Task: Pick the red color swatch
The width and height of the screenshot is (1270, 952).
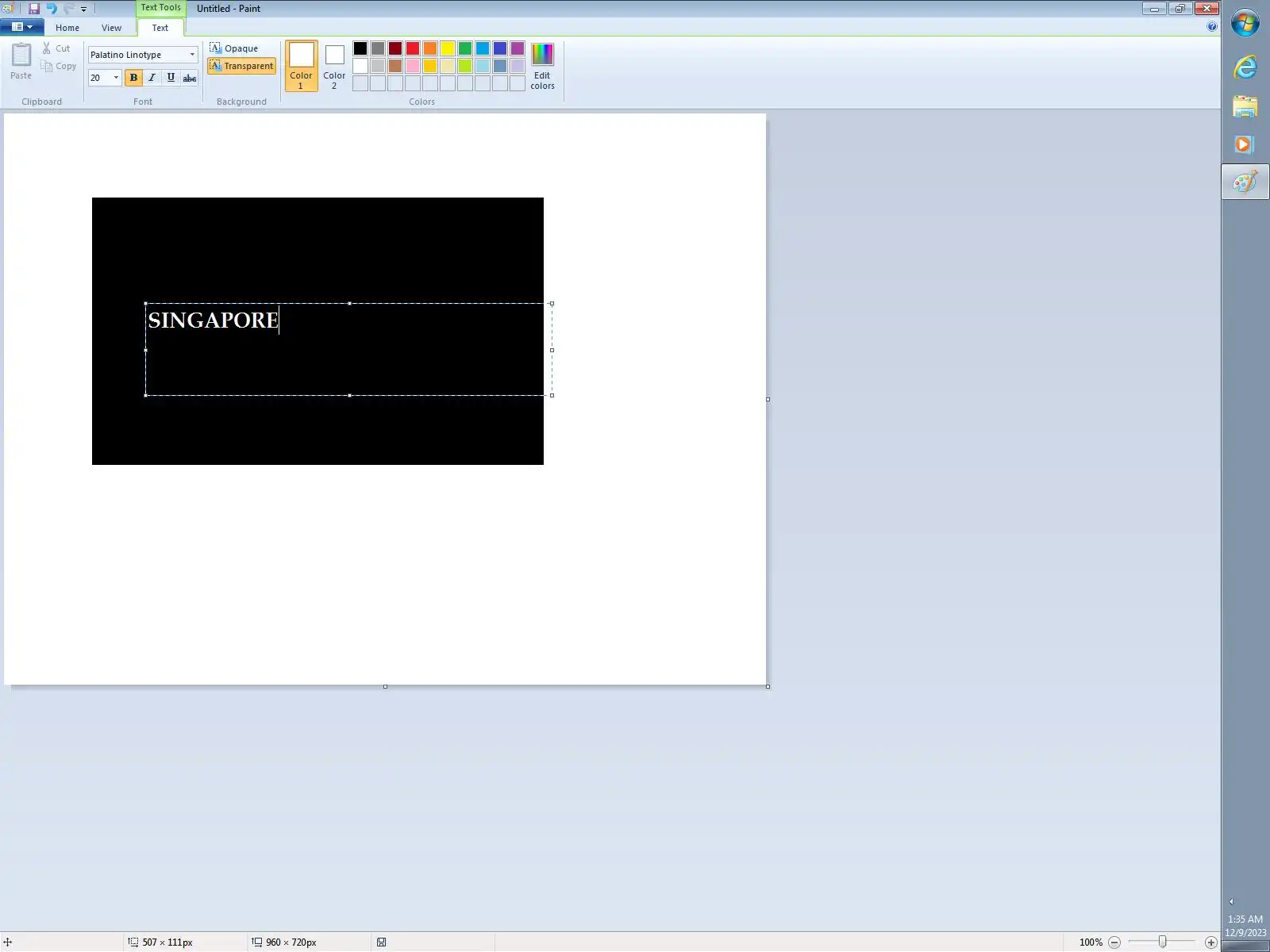Action: (413, 48)
